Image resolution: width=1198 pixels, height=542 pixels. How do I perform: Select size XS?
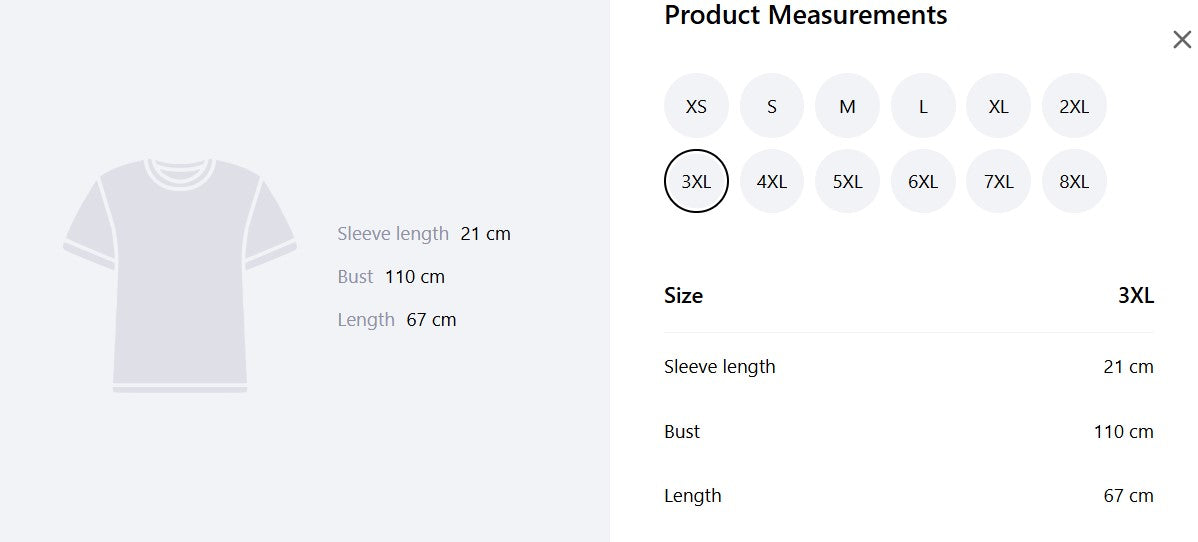tap(696, 106)
